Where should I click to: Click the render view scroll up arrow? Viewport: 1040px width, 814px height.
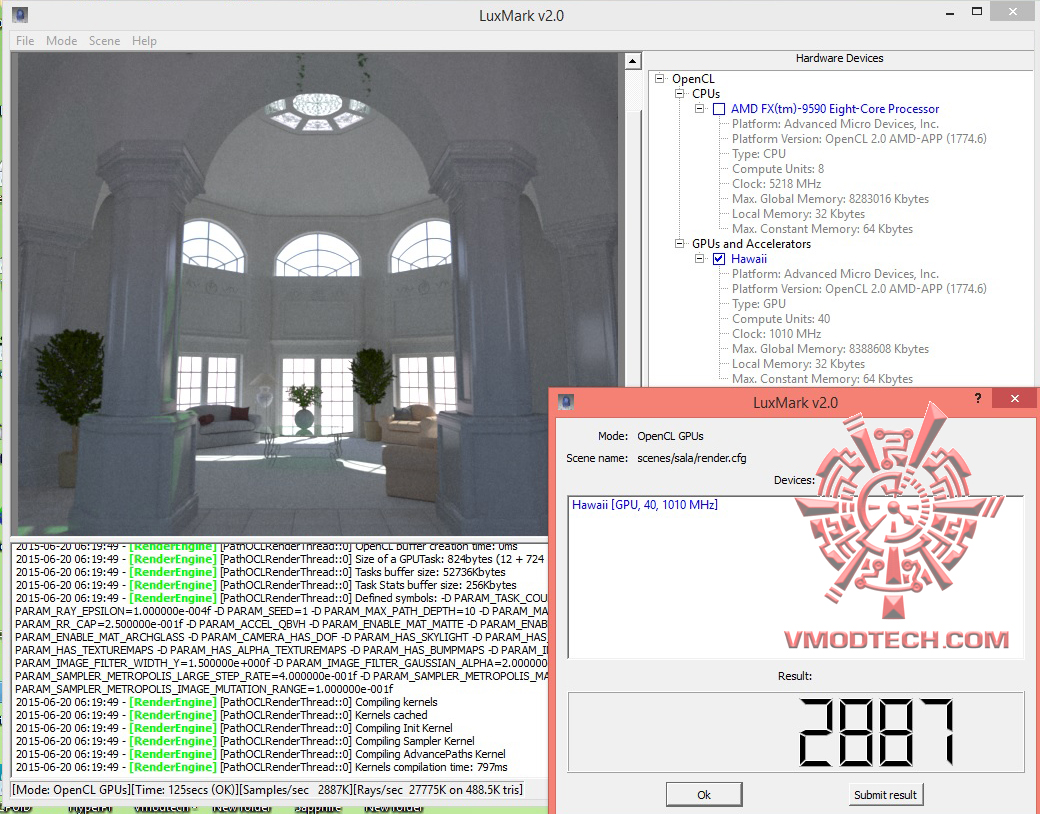tap(633, 61)
